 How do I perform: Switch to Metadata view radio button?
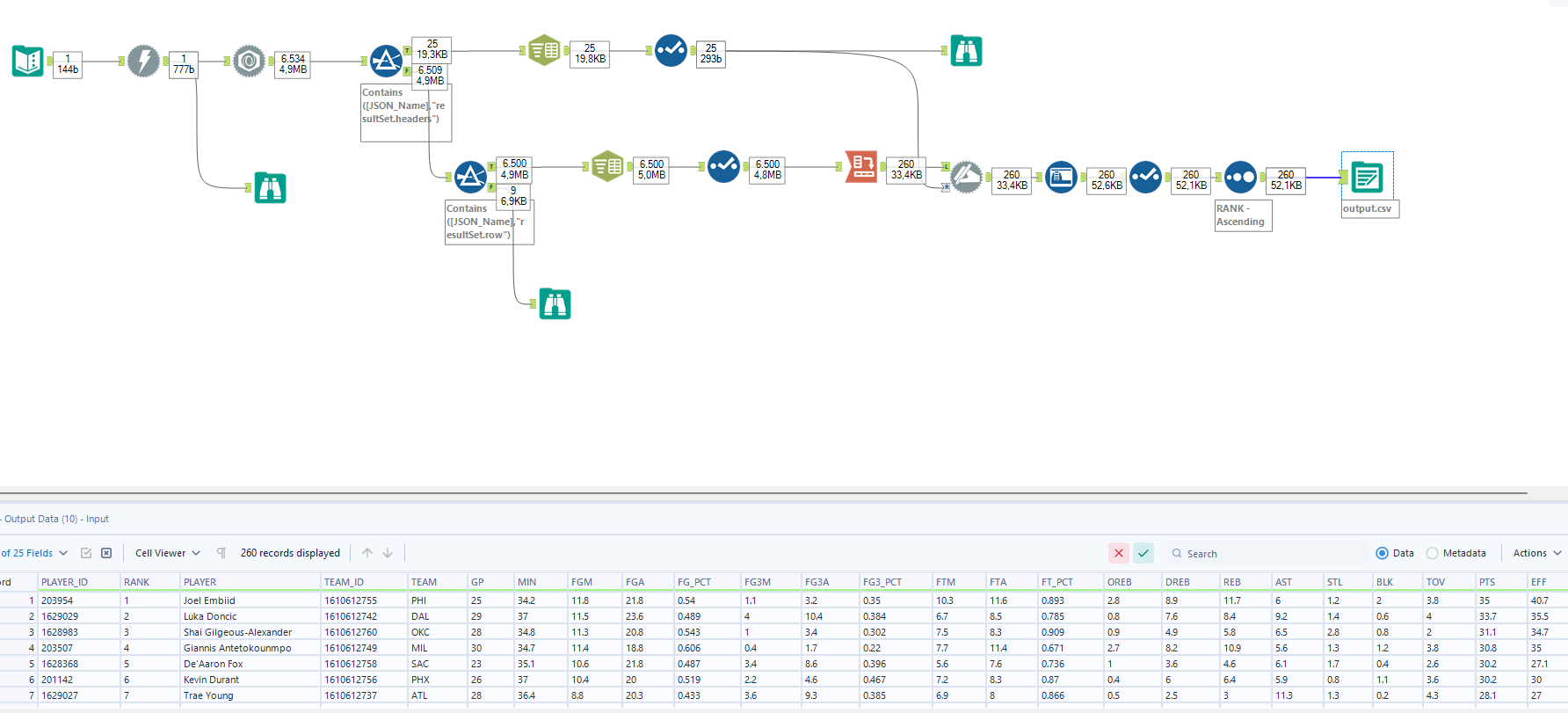point(1433,553)
